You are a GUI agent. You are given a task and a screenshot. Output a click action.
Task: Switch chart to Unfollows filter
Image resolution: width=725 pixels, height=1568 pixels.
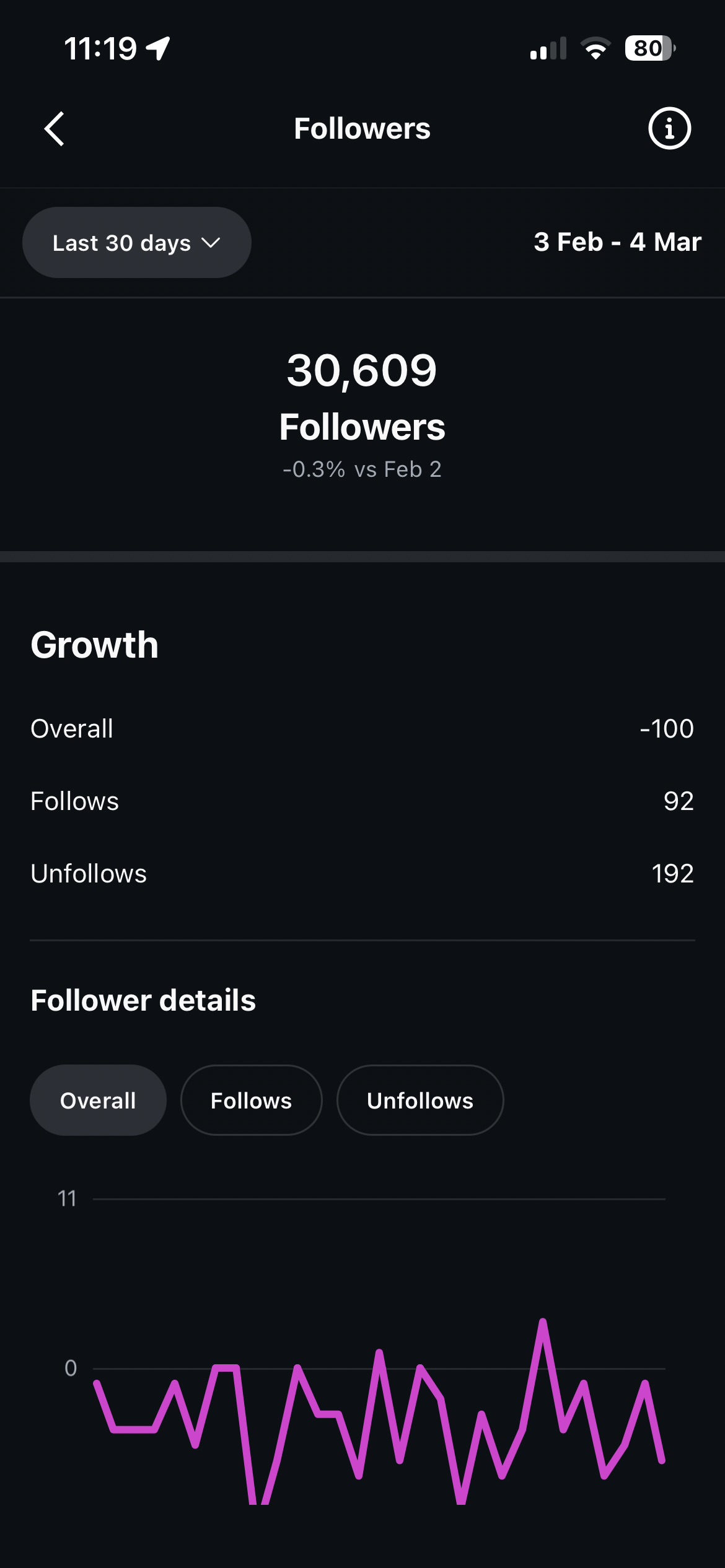click(x=420, y=1100)
